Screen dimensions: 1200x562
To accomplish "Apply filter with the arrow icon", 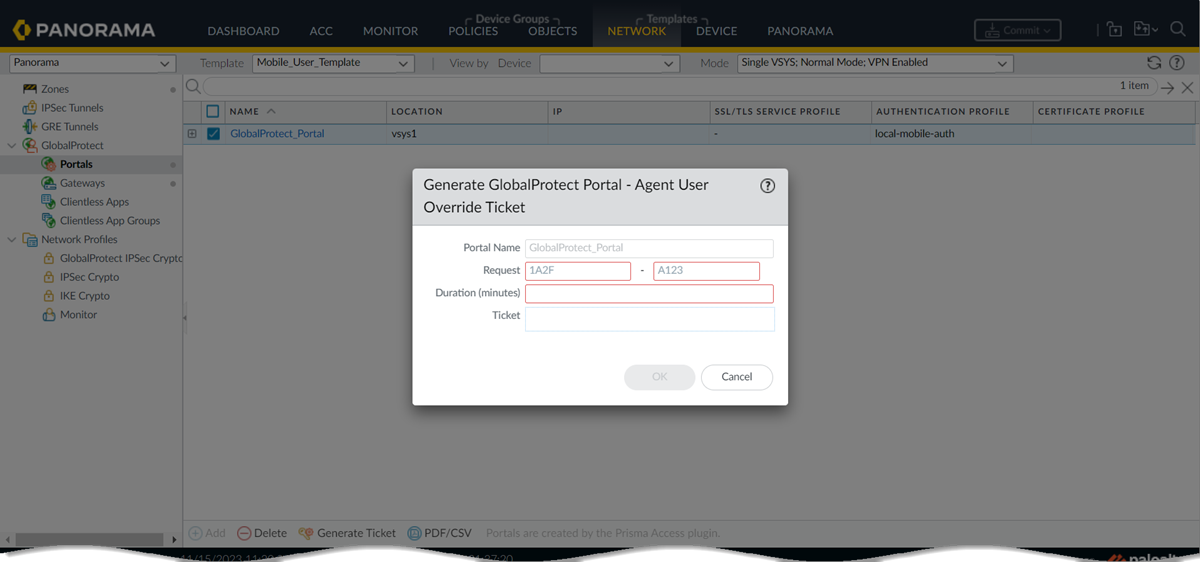I will 1167,88.
